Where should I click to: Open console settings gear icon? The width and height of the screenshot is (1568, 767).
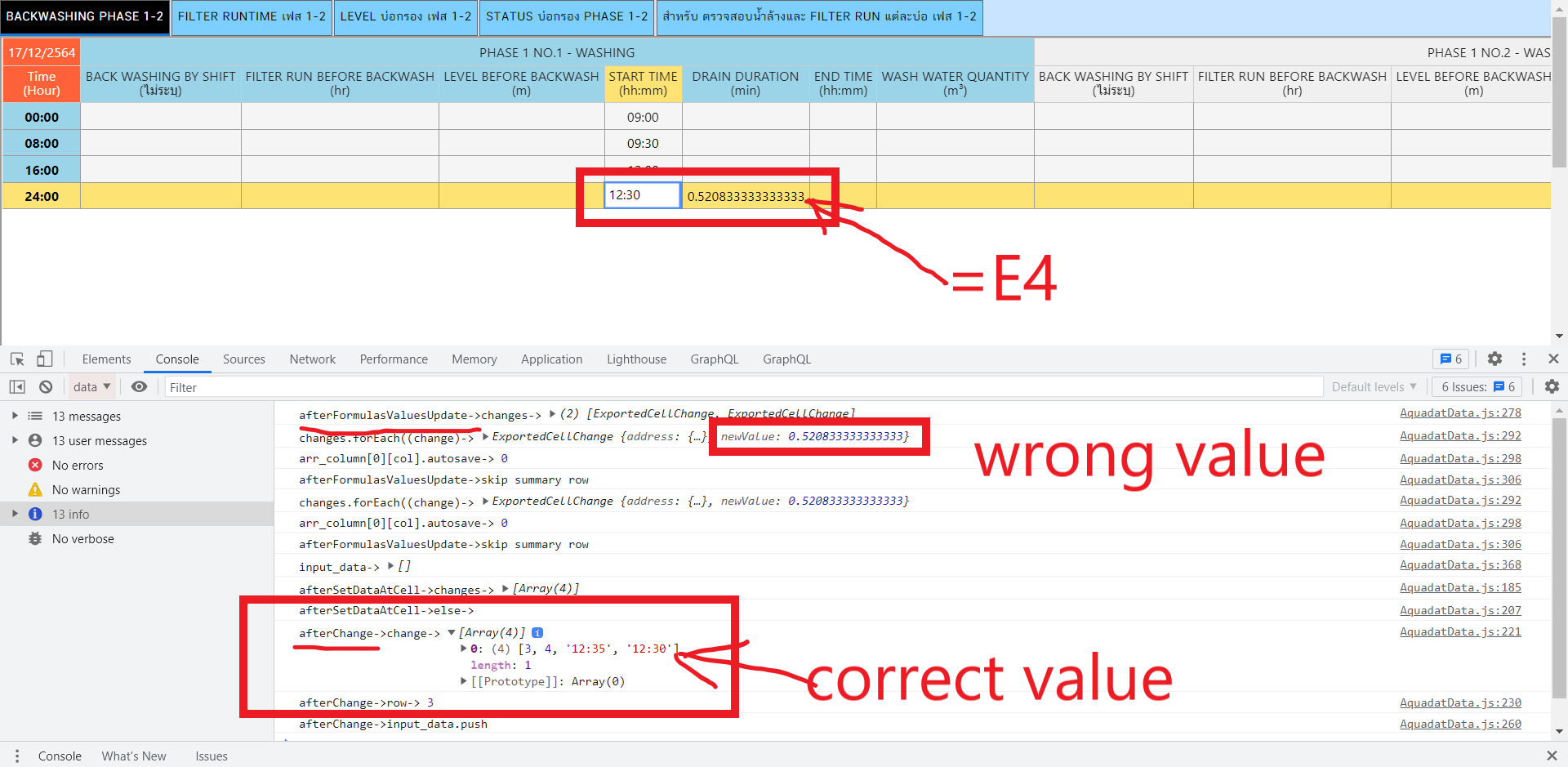(1552, 387)
